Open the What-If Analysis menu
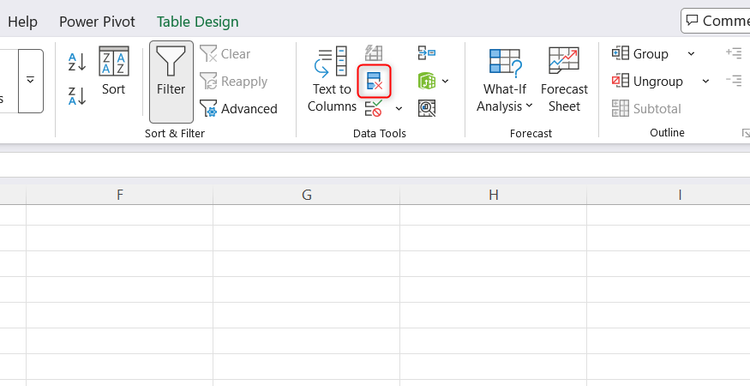 (505, 79)
